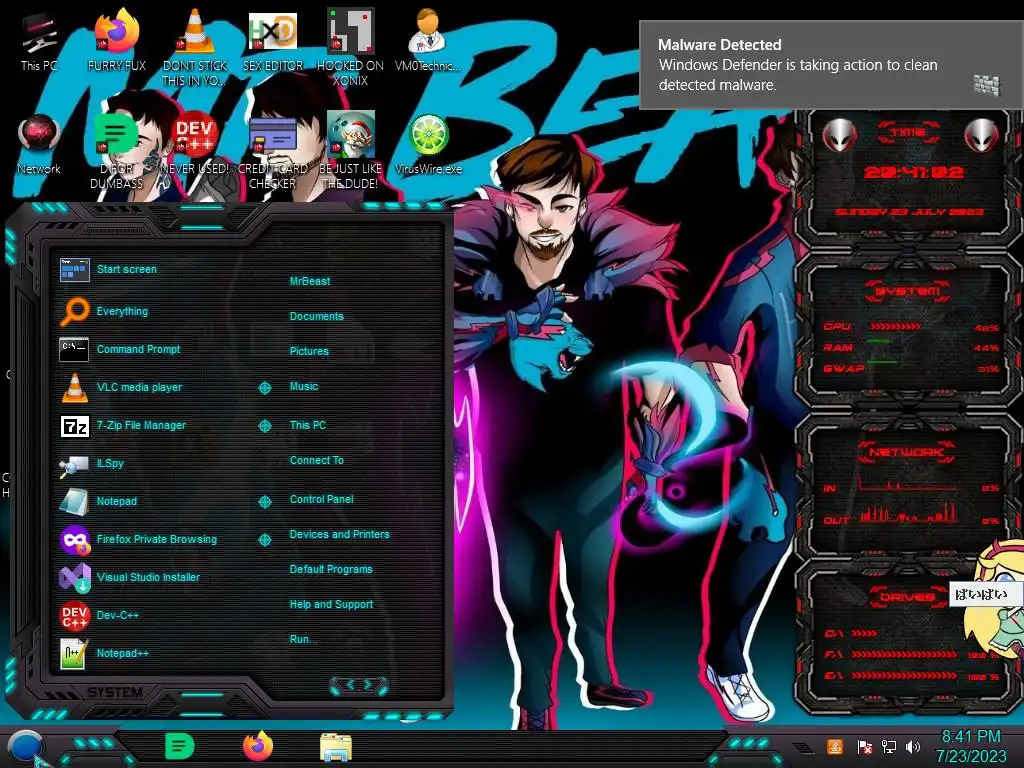This screenshot has height=768, width=1024.
Task: Click the Start orb button
Action: [x=26, y=748]
